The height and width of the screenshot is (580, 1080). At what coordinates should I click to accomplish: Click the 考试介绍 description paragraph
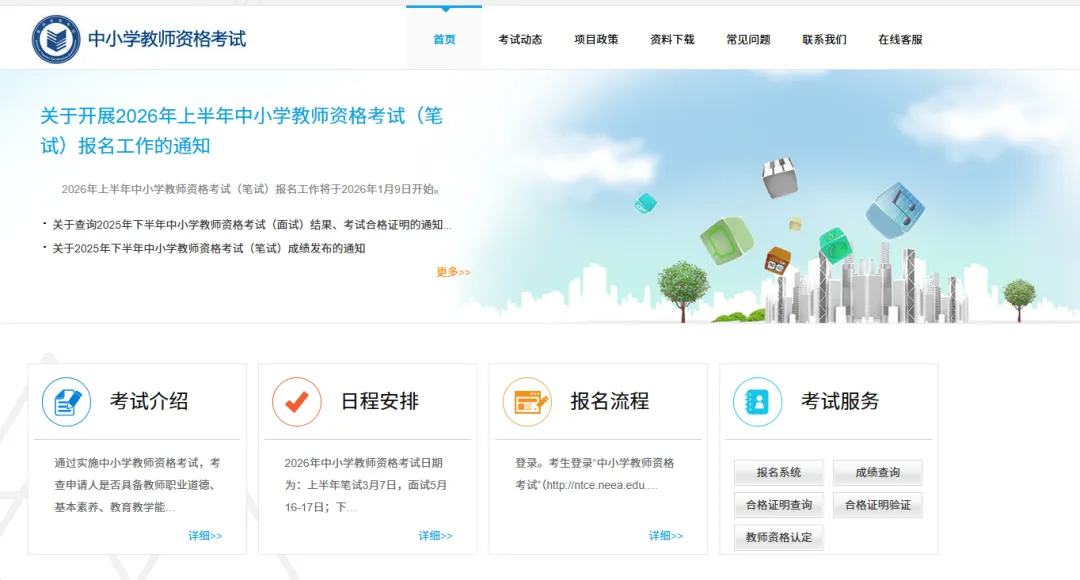coord(138,485)
